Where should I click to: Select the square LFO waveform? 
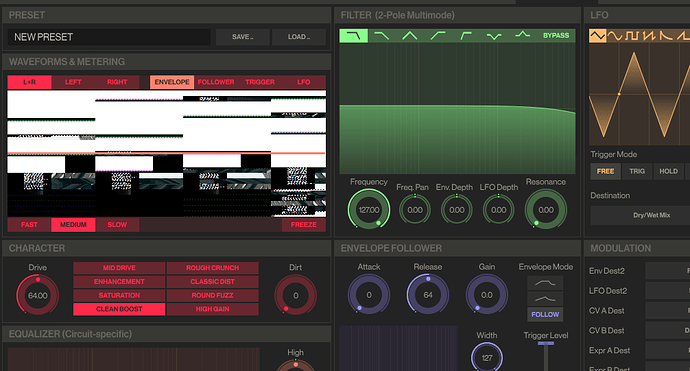click(631, 36)
